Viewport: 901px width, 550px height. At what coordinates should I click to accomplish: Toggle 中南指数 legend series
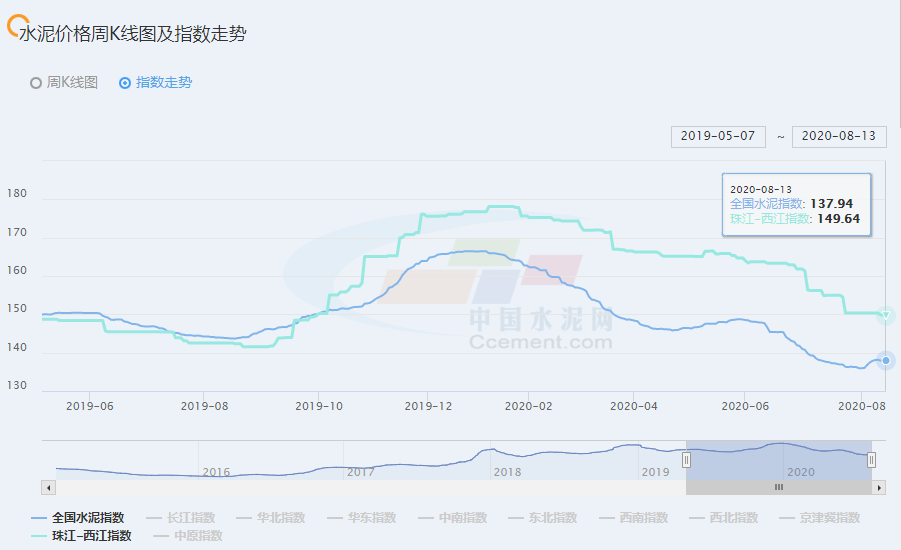(453, 518)
